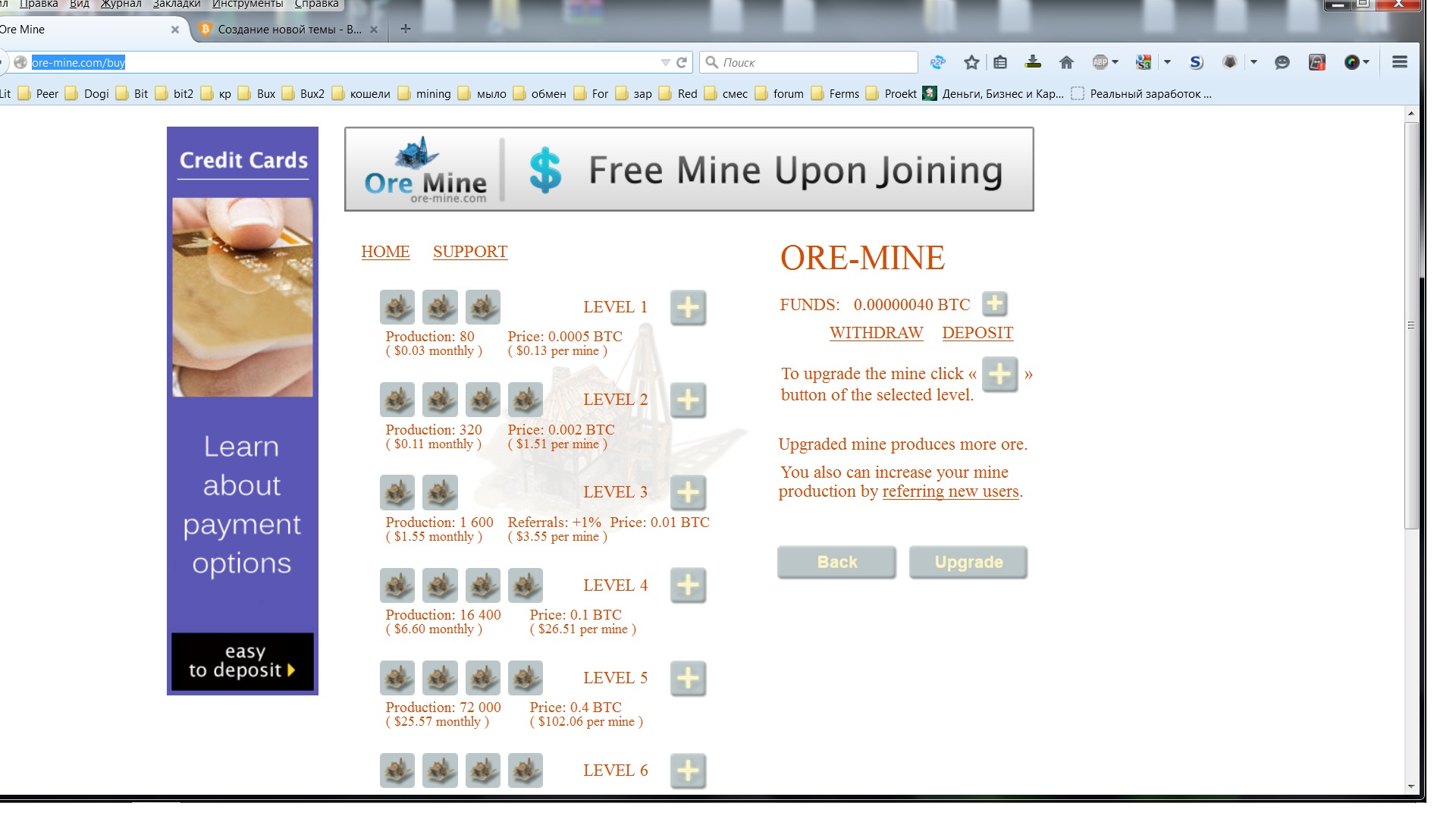Open the bookmarks list icon in toolbar

(x=1000, y=63)
